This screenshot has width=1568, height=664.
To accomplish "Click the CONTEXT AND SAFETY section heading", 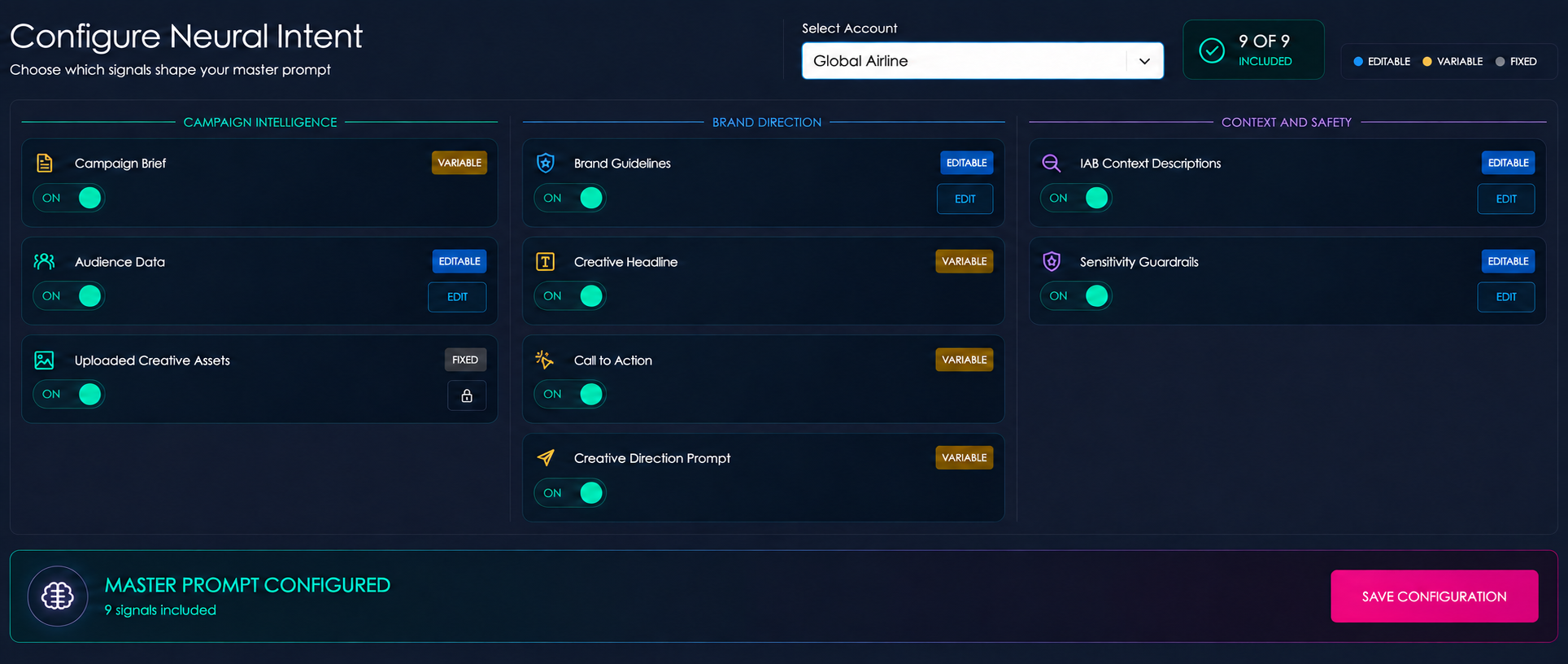I will click(1287, 122).
